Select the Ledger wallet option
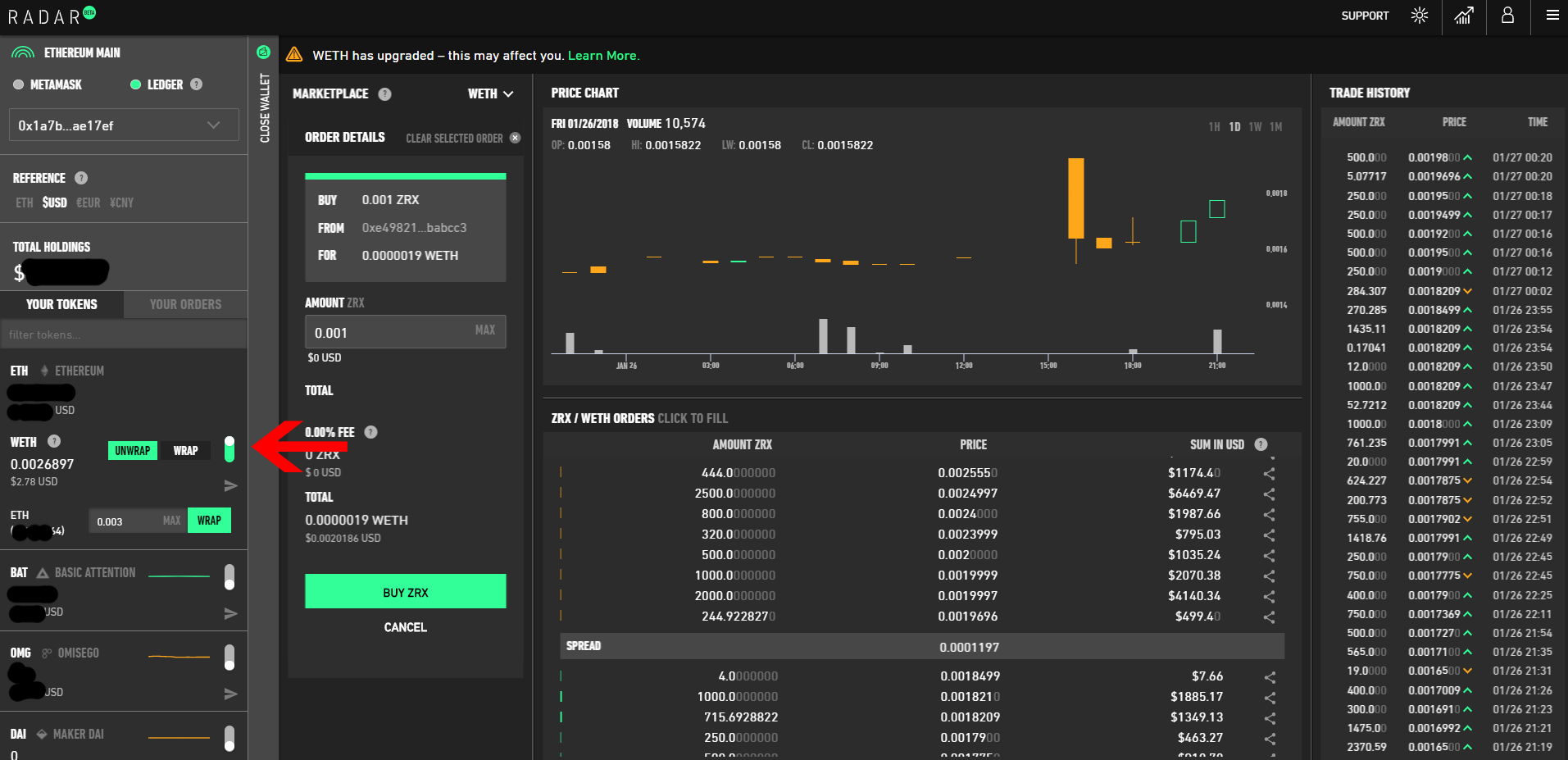This screenshot has width=1568, height=760. click(157, 84)
